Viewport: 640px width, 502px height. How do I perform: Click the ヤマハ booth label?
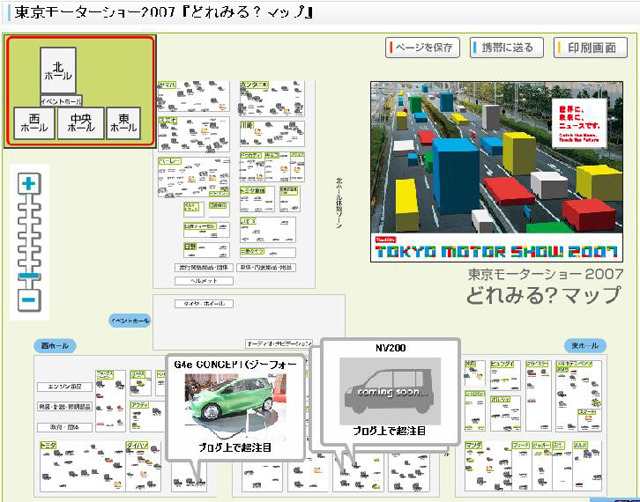tap(167, 85)
